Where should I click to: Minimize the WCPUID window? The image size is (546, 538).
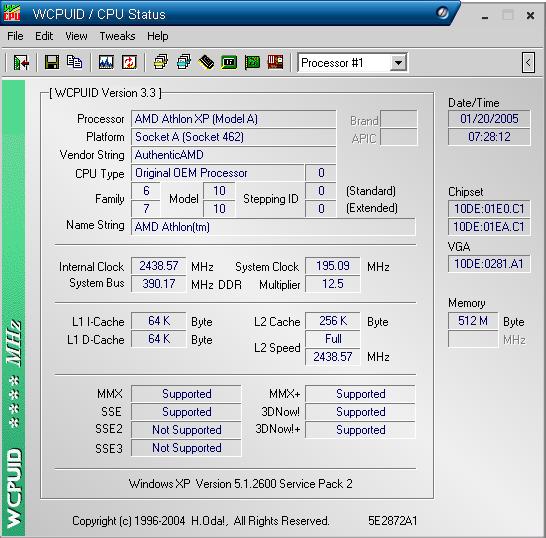485,16
